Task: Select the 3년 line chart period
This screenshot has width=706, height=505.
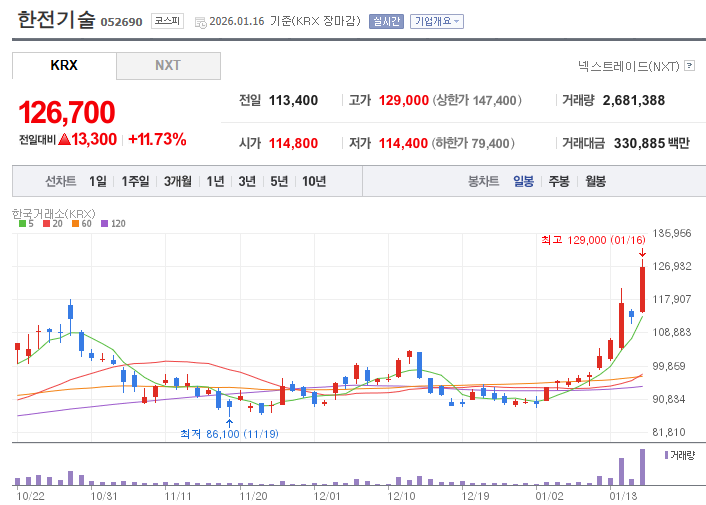Action: (x=247, y=181)
